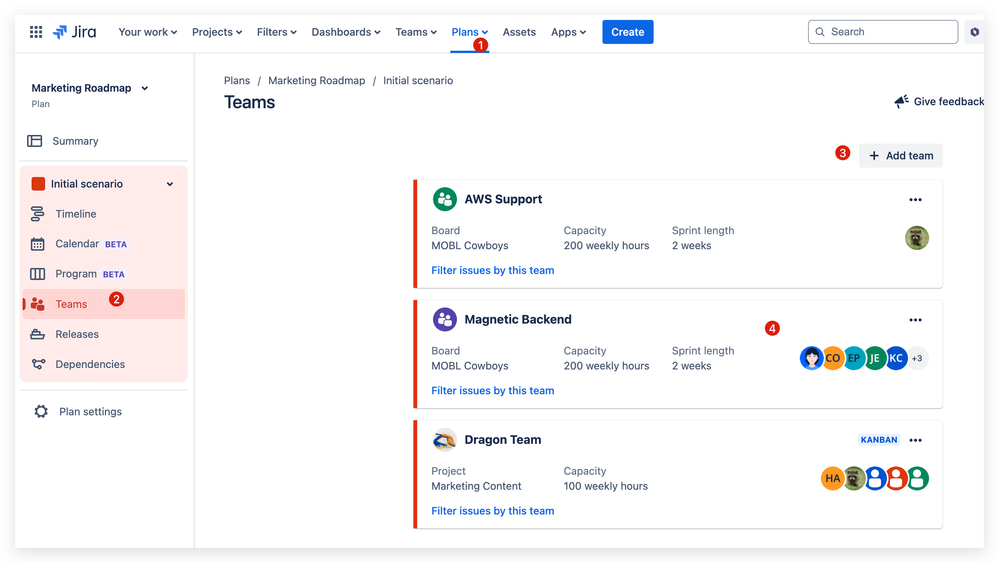999x563 pixels.
Task: Open Assets in the top navigation
Action: click(x=519, y=32)
